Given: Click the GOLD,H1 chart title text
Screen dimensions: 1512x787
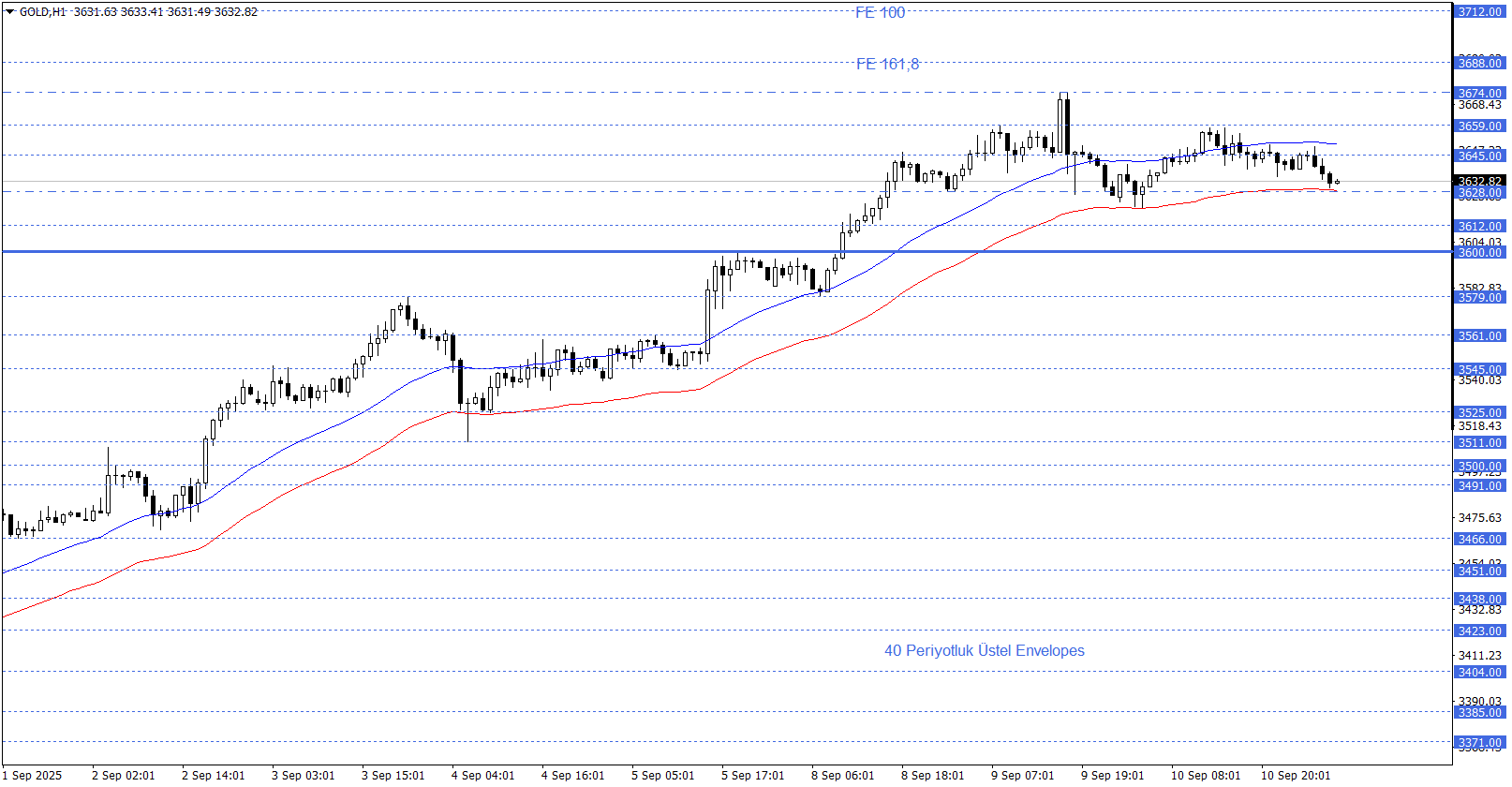Looking at the screenshot, I should pos(42,12).
